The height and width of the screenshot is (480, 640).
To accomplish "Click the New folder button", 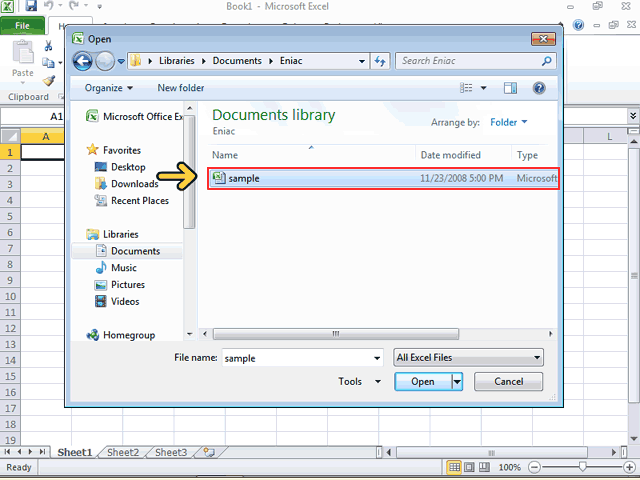I will (181, 88).
